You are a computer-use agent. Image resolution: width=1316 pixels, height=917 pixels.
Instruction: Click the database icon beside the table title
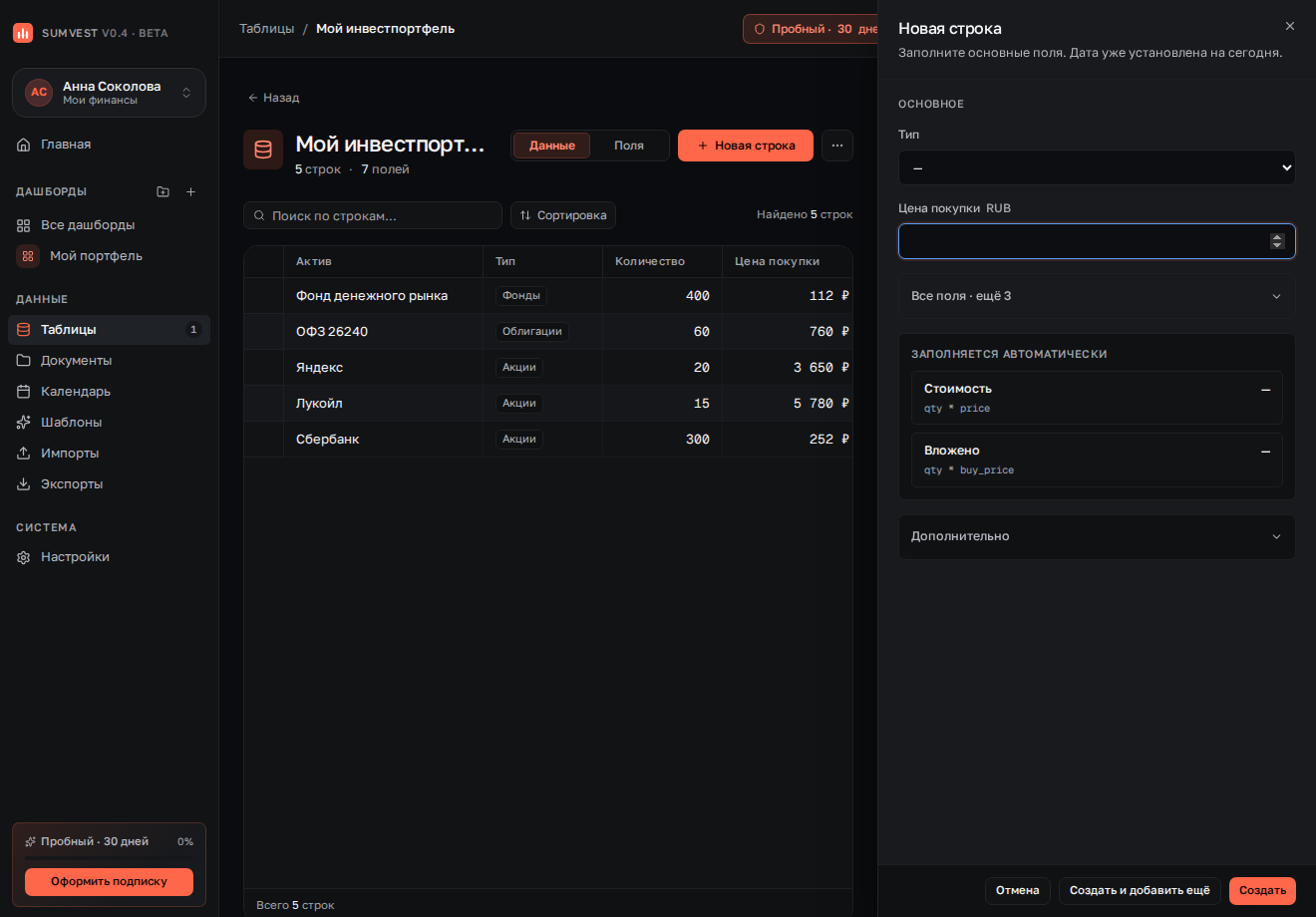click(x=263, y=150)
